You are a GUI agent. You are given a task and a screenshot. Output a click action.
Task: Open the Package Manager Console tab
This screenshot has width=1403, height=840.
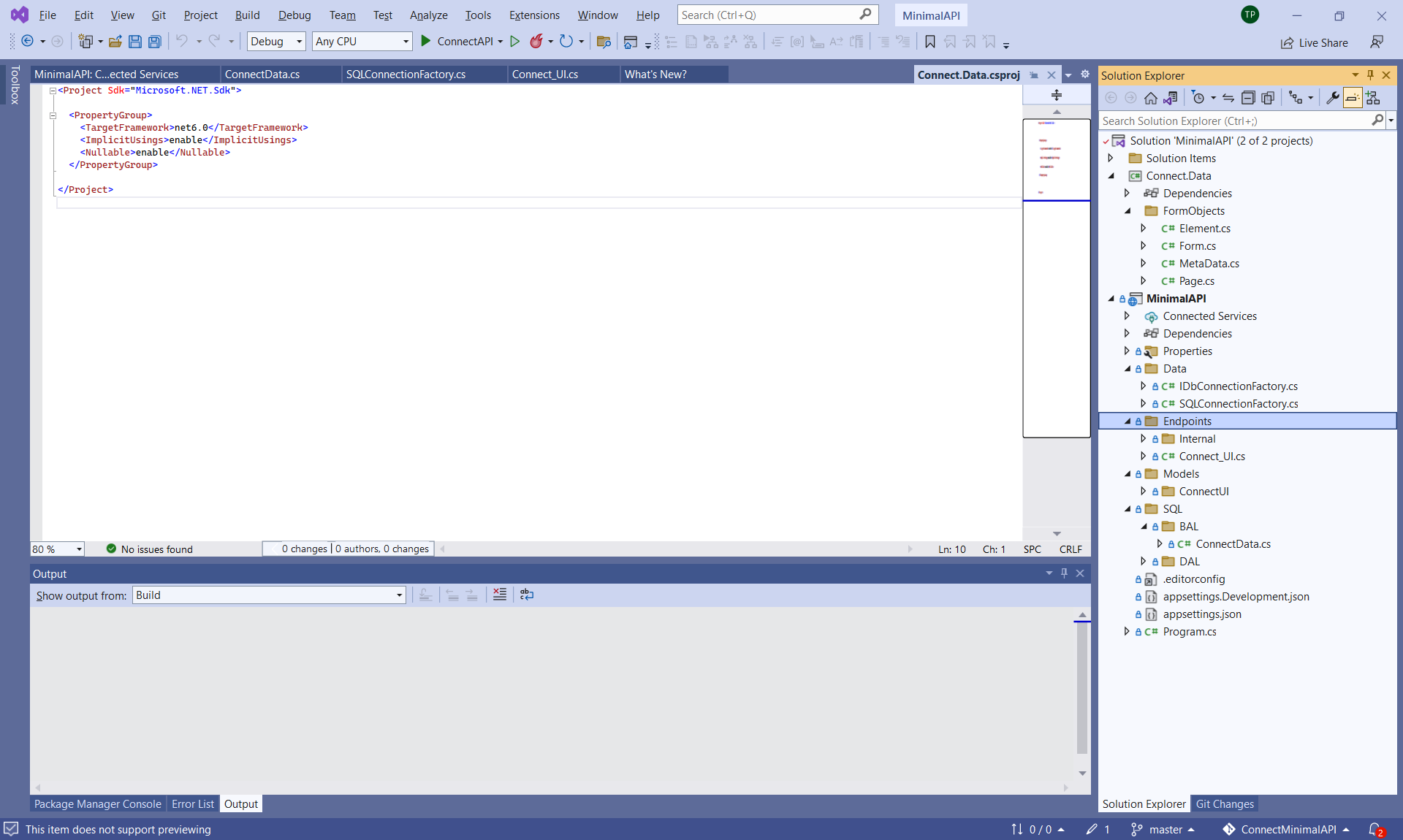(98, 804)
